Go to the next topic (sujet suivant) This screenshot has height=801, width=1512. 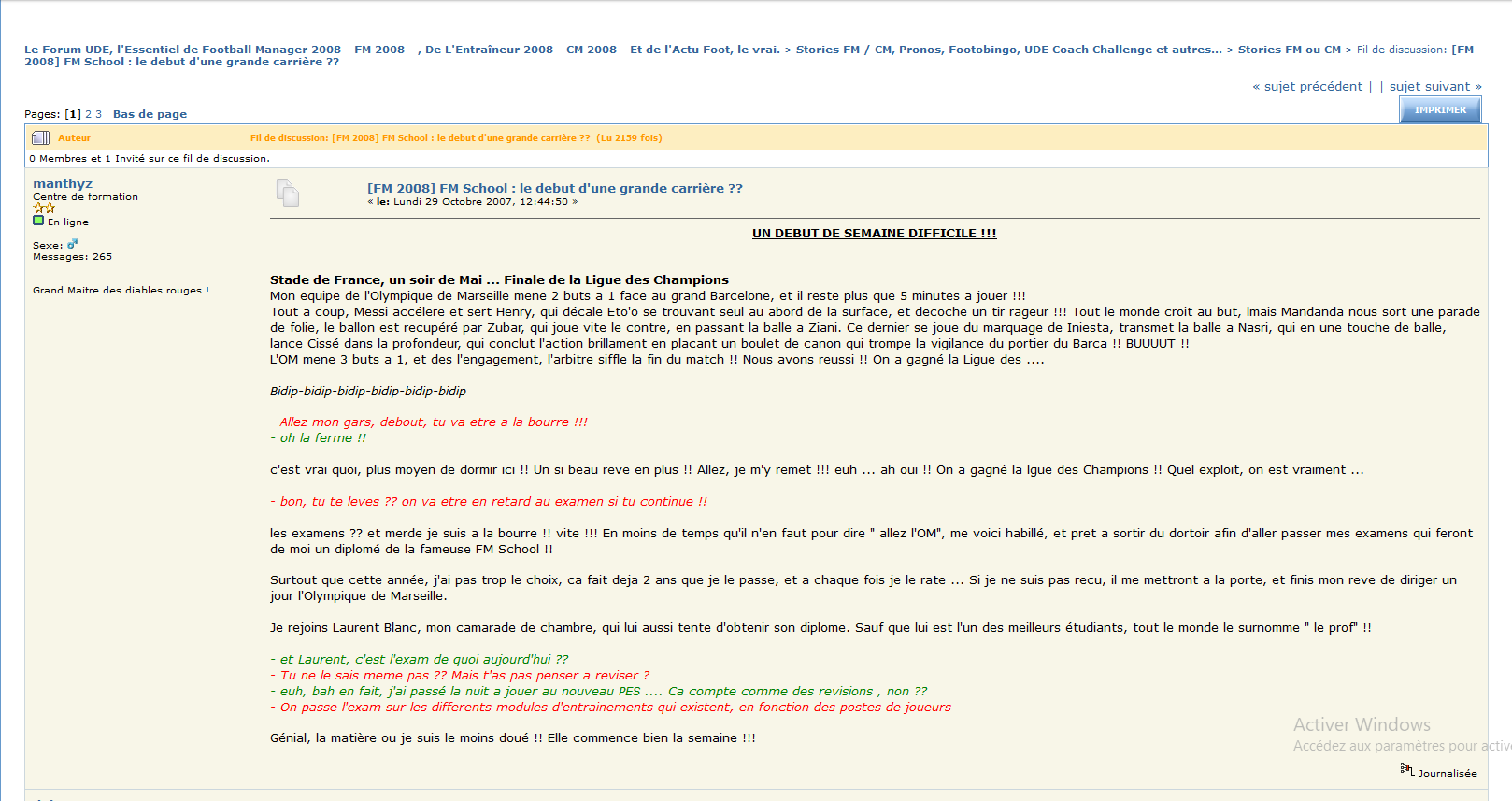point(1435,86)
